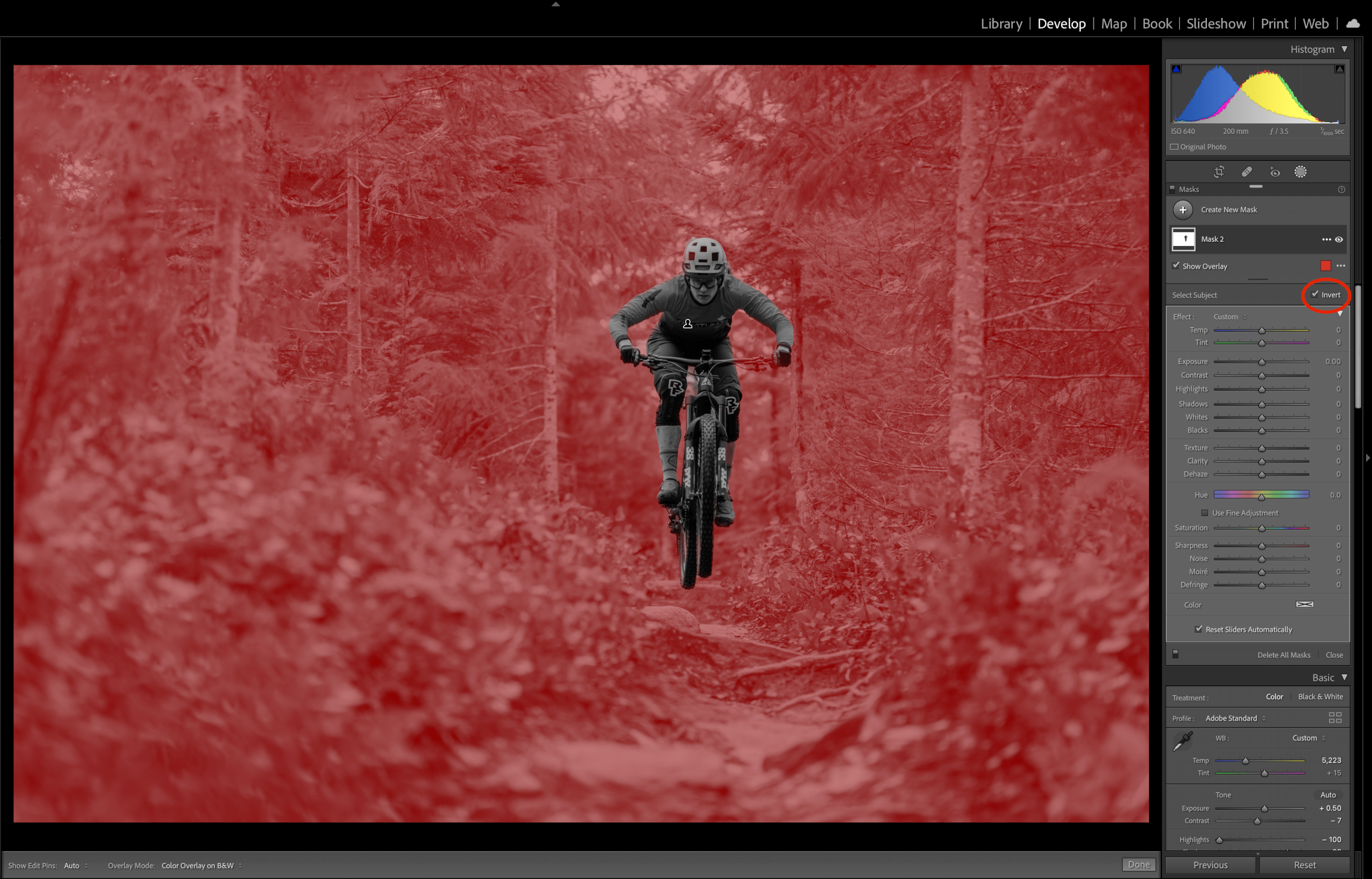1372x879 pixels.
Task: Collapse the Histogram panel triangle
Action: 1344,50
